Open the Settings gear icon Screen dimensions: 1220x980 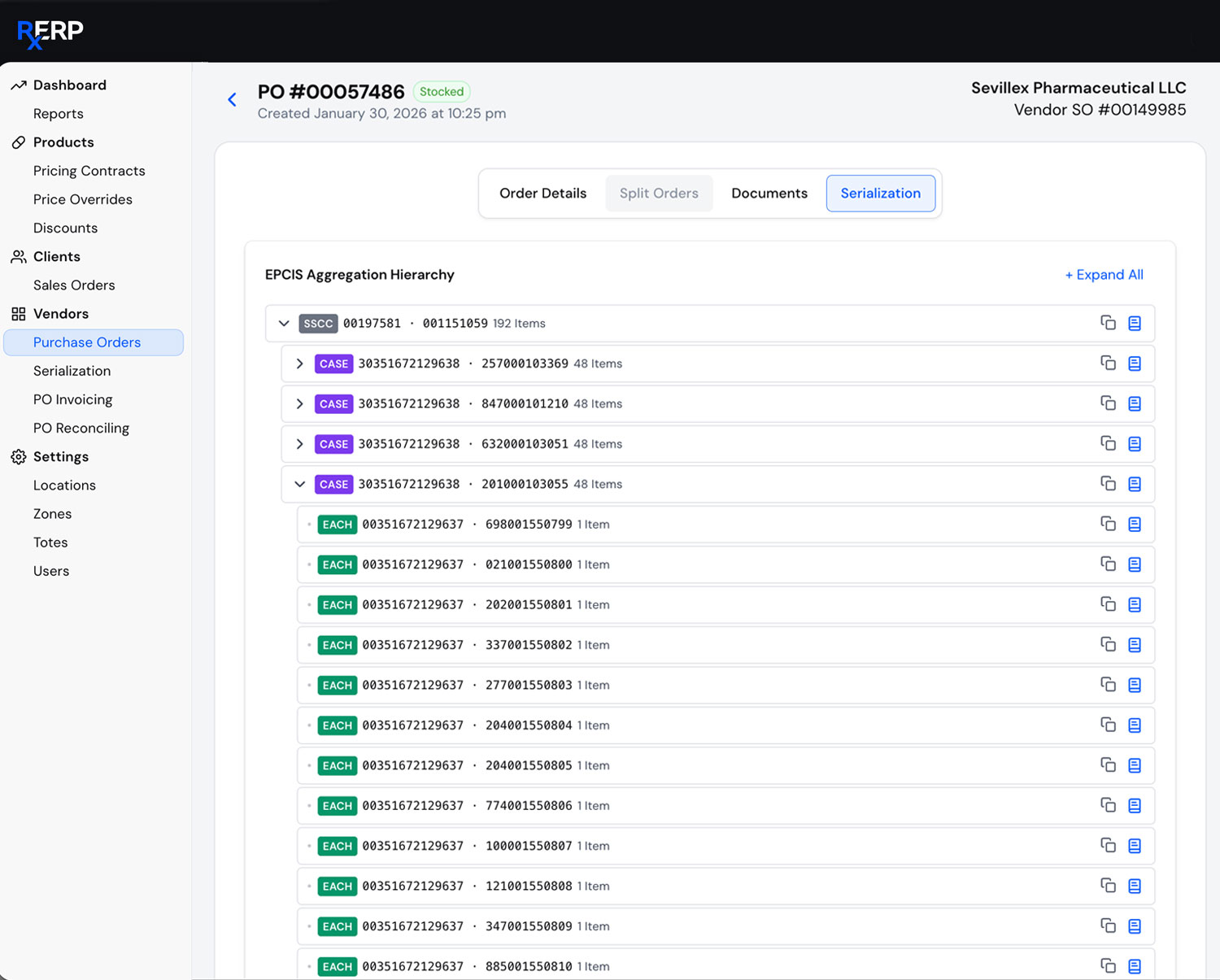[x=18, y=456]
